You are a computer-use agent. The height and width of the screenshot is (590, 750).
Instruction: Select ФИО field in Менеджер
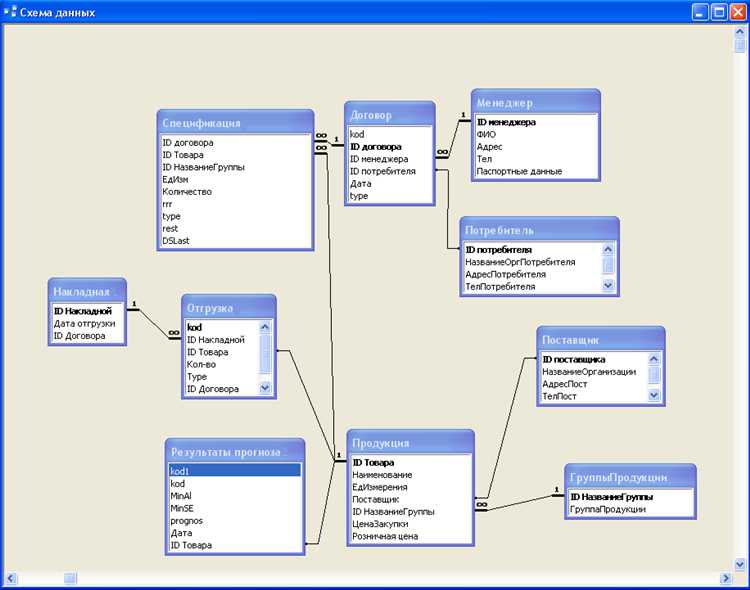pyautogui.click(x=536, y=134)
